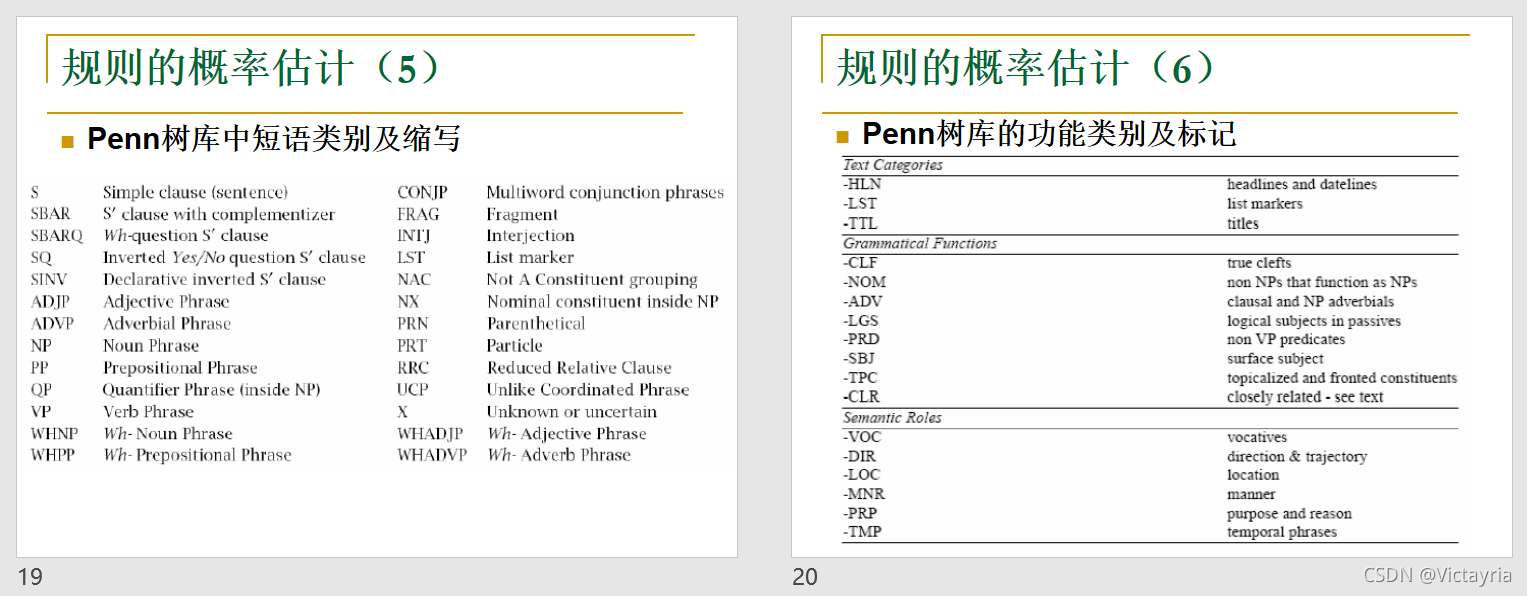
Task: Click 'manner' next to -MNR
Action: 1251,494
